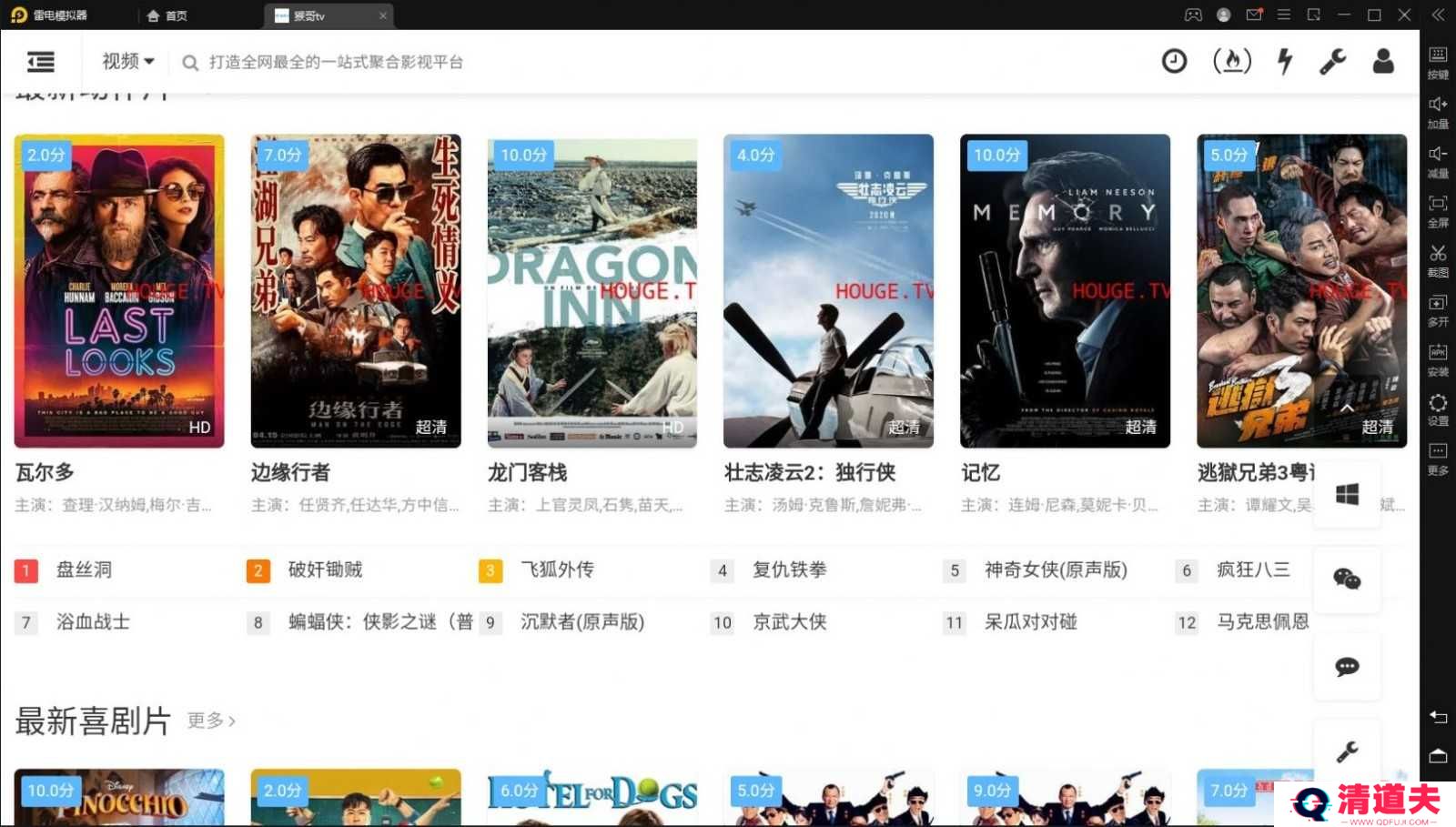
Task: Click the Windows client floating icon
Action: [x=1347, y=494]
